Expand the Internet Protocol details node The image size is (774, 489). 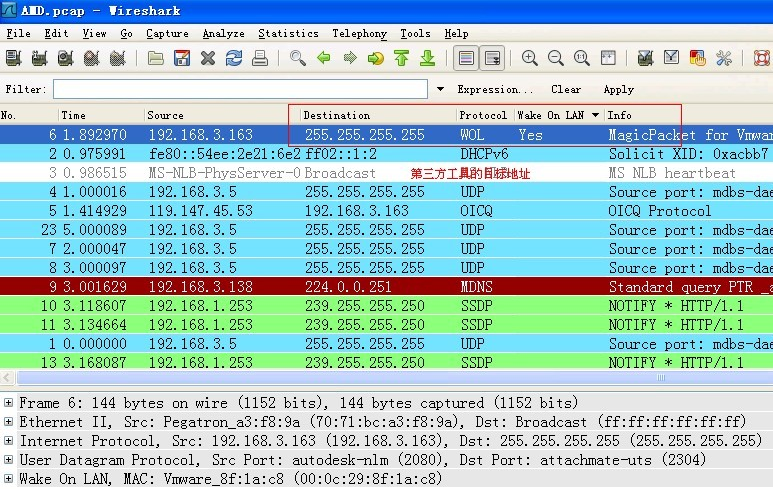pos(8,440)
